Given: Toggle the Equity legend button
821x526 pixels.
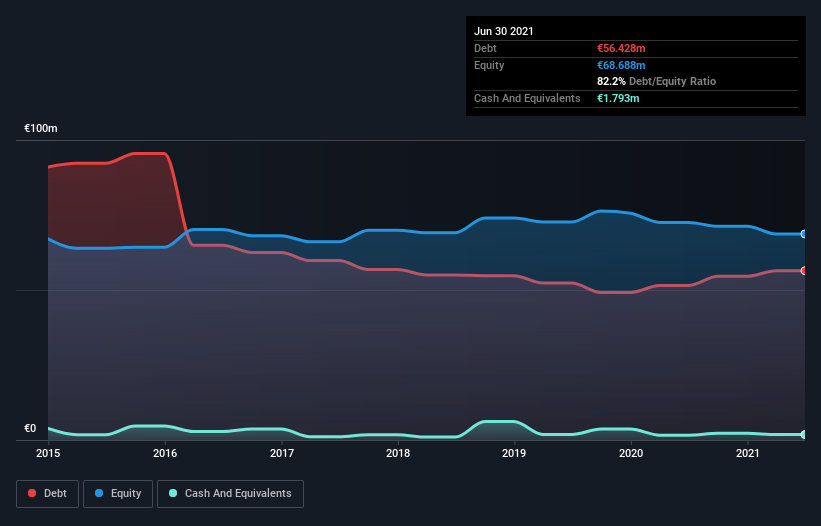Looking at the screenshot, I should click(x=118, y=494).
